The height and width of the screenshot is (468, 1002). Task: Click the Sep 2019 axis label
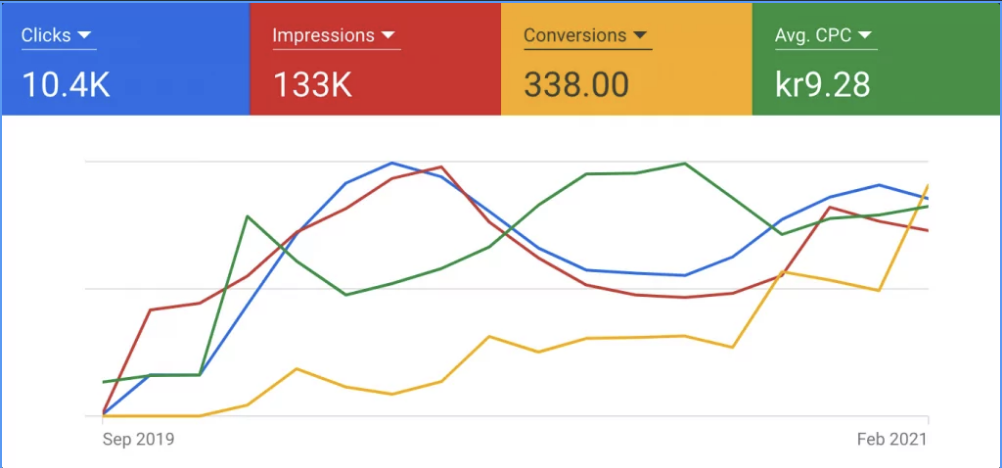(x=138, y=439)
